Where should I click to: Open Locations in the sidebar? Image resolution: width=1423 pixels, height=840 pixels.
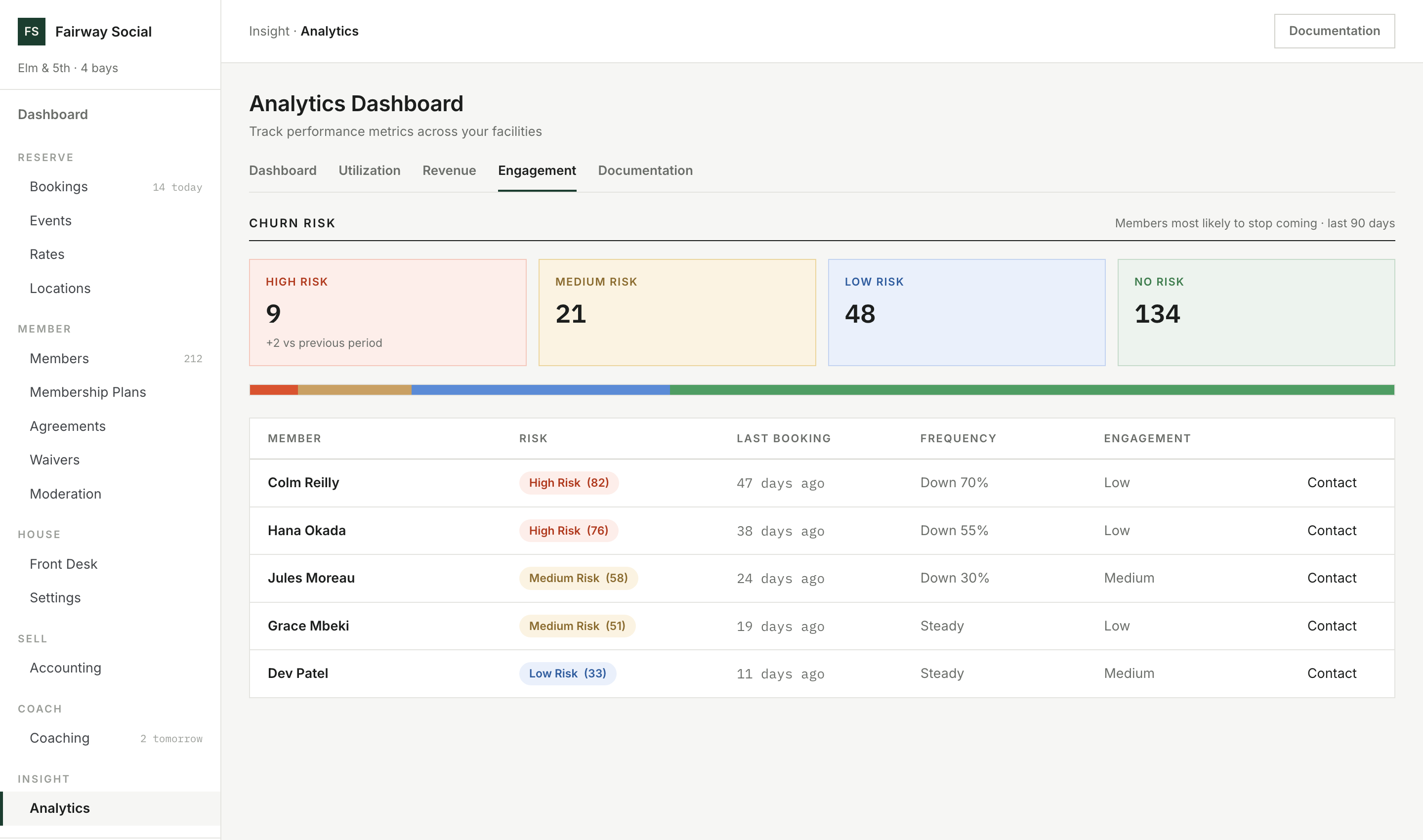pos(110,288)
